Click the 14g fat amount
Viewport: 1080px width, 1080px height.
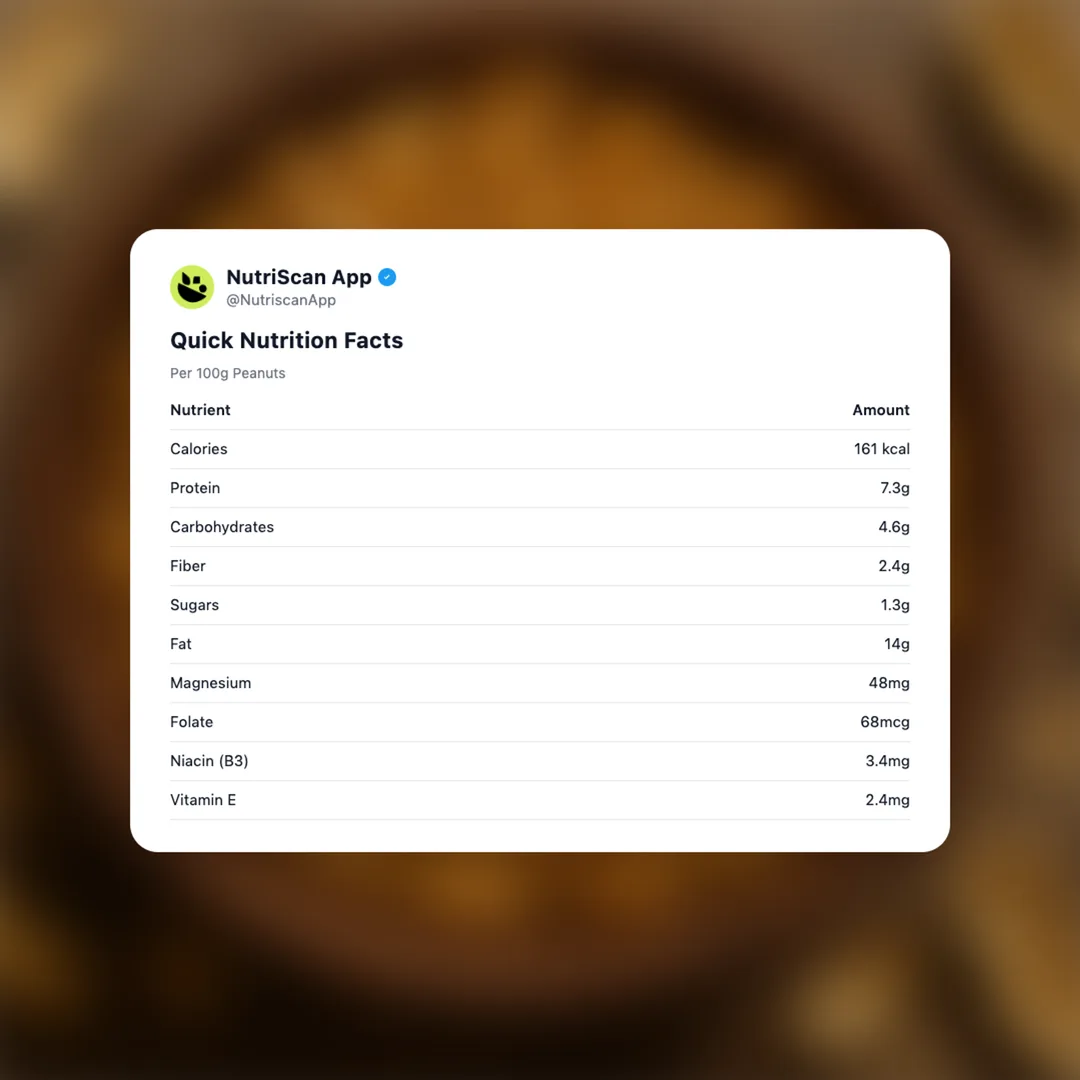896,644
